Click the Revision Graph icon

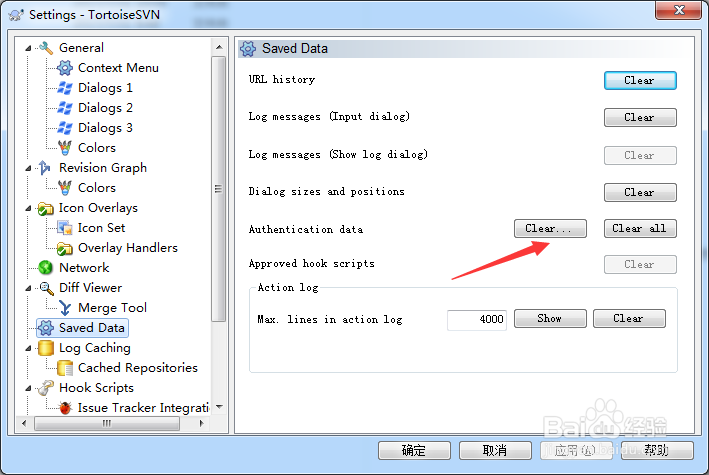tap(45, 167)
